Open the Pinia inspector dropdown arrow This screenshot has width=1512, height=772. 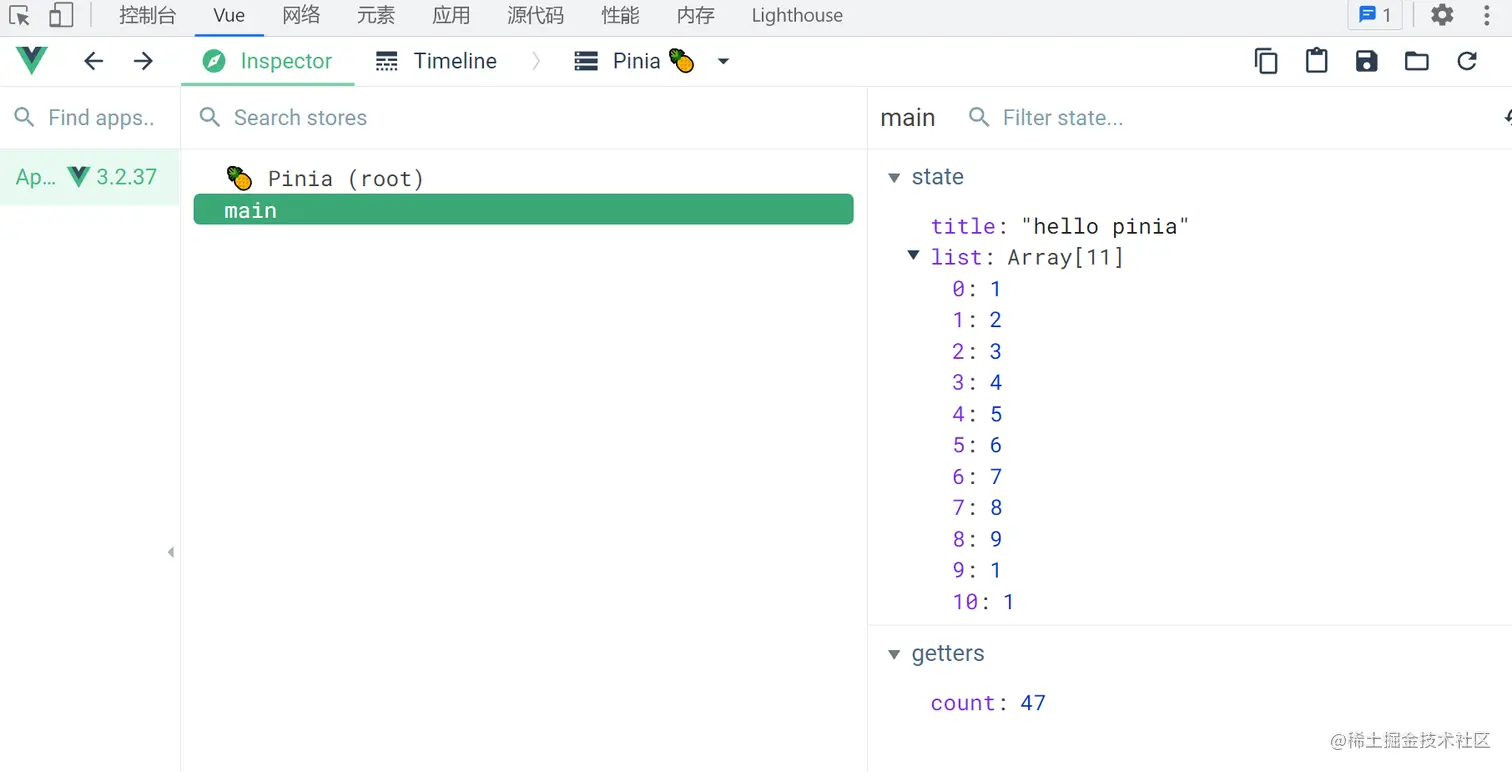(x=724, y=61)
